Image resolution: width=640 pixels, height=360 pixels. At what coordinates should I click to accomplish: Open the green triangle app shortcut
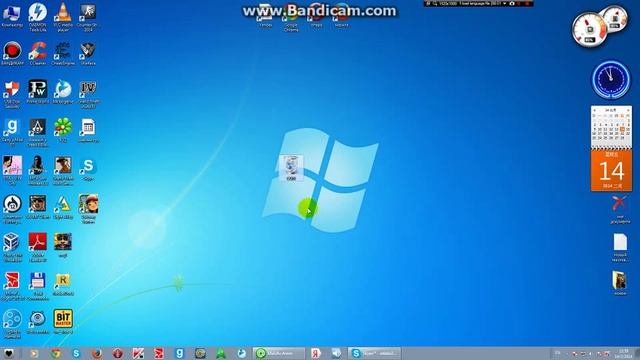click(63, 206)
